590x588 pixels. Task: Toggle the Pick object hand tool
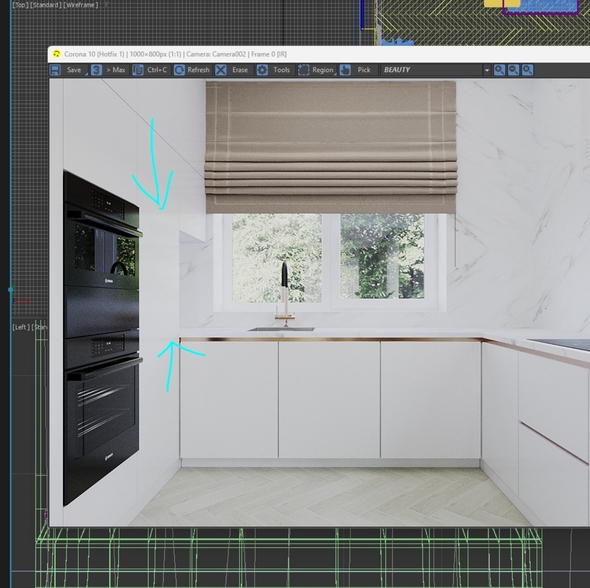click(345, 70)
